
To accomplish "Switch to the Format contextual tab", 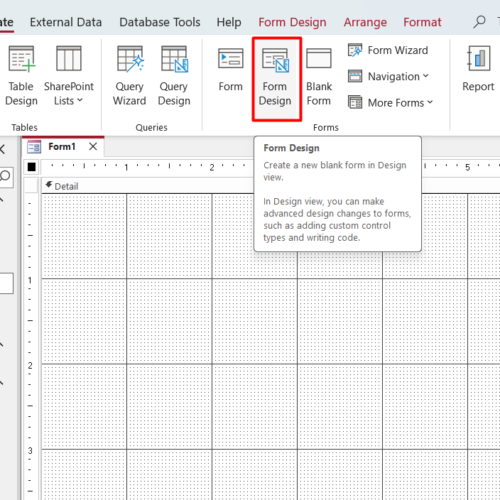I will pyautogui.click(x=422, y=22).
